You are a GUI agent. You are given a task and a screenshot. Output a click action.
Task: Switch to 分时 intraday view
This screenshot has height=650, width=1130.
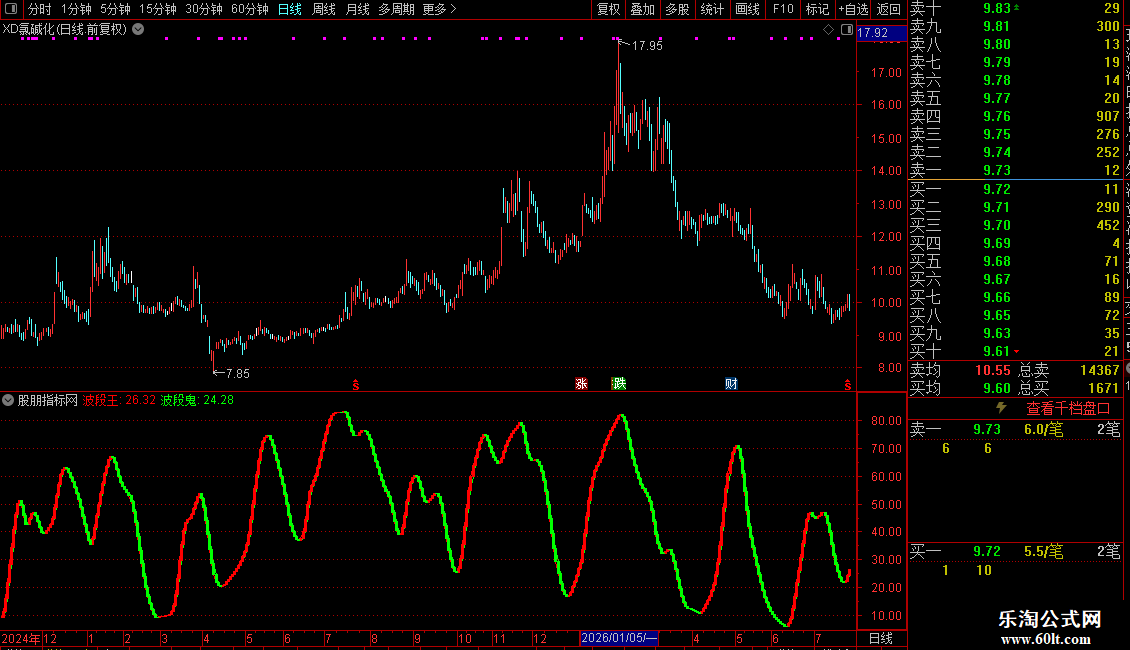pyautogui.click(x=40, y=9)
